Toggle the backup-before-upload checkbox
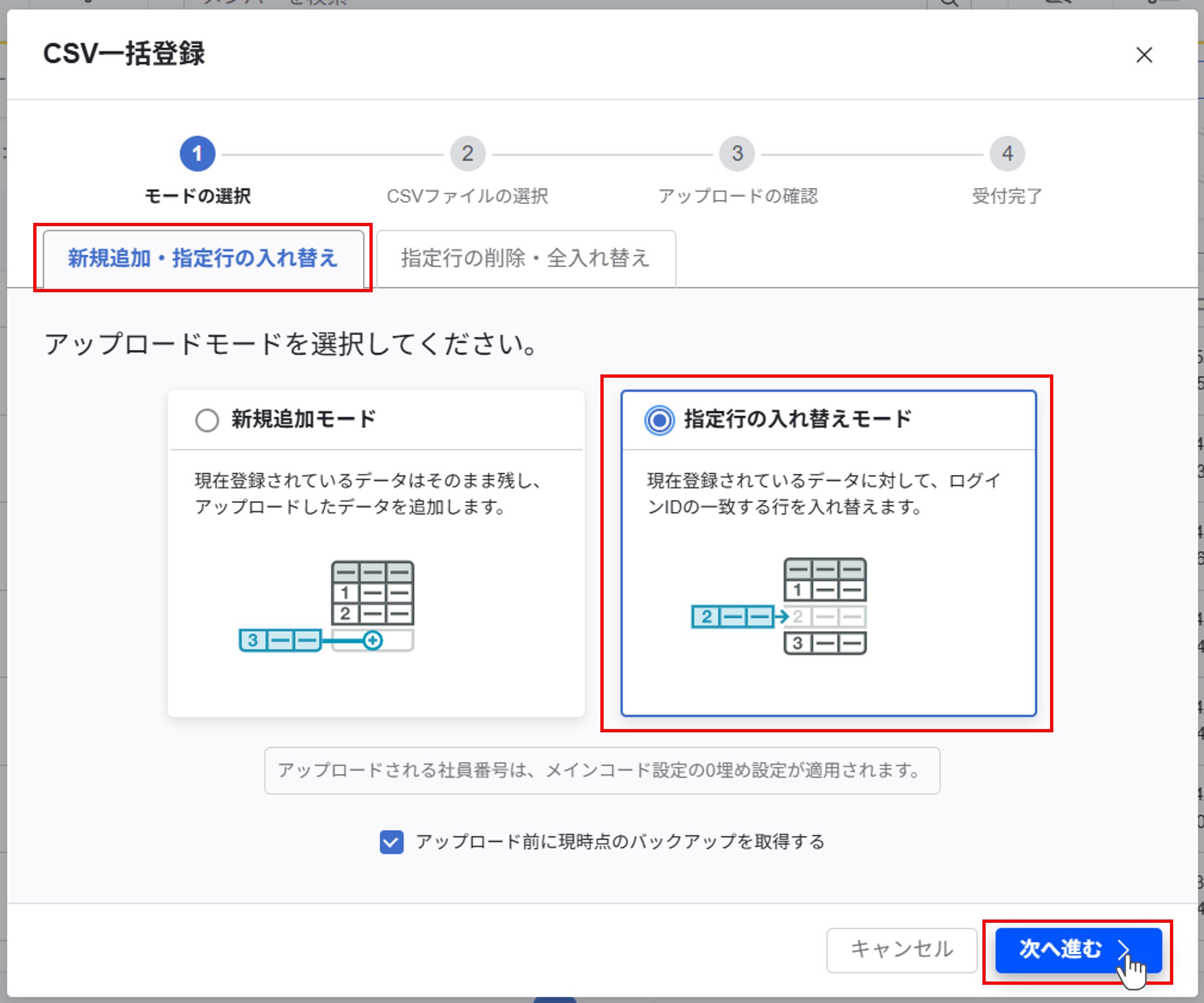1204x1003 pixels. click(x=392, y=842)
